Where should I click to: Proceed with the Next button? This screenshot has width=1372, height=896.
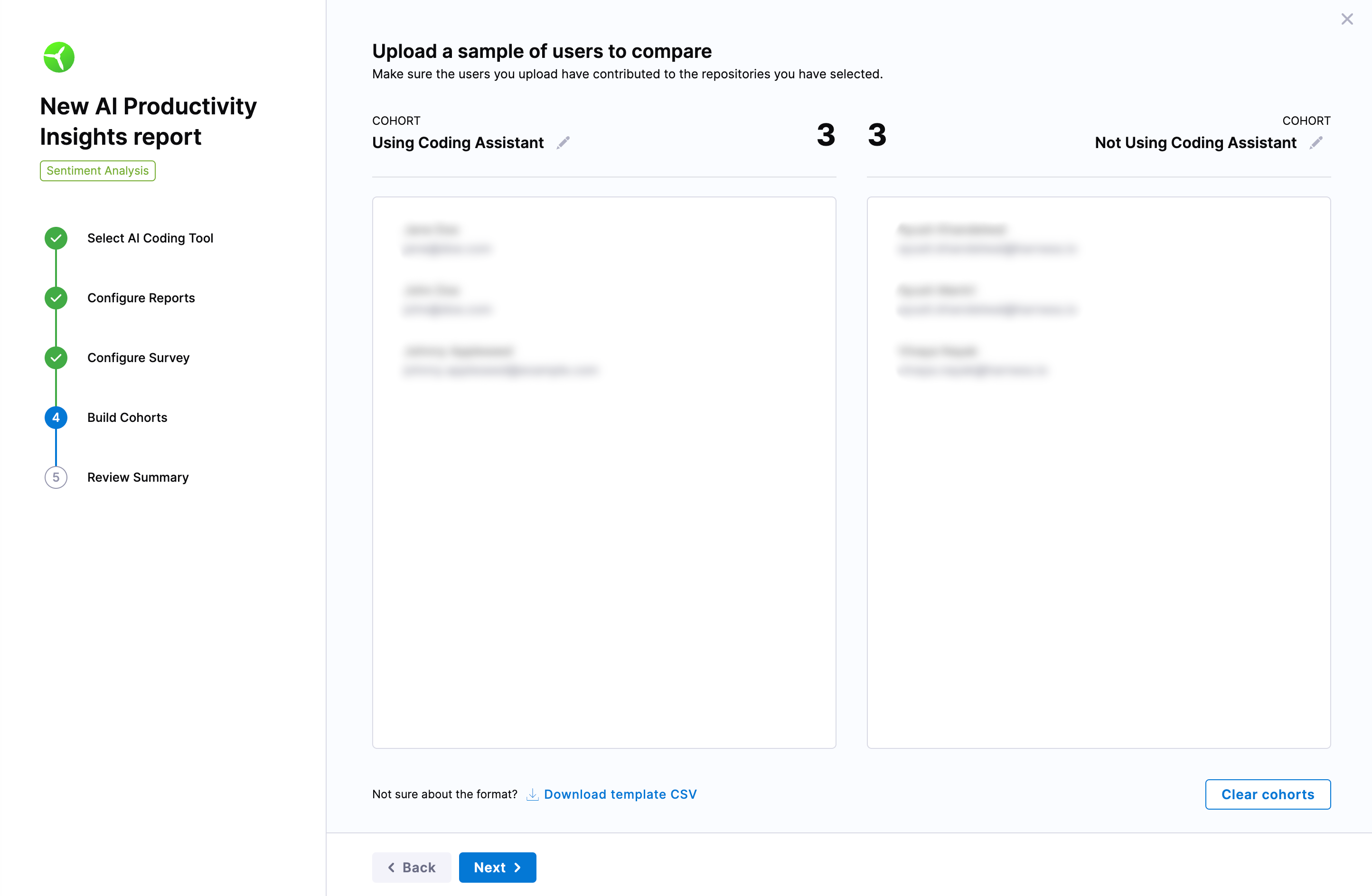pos(497,867)
